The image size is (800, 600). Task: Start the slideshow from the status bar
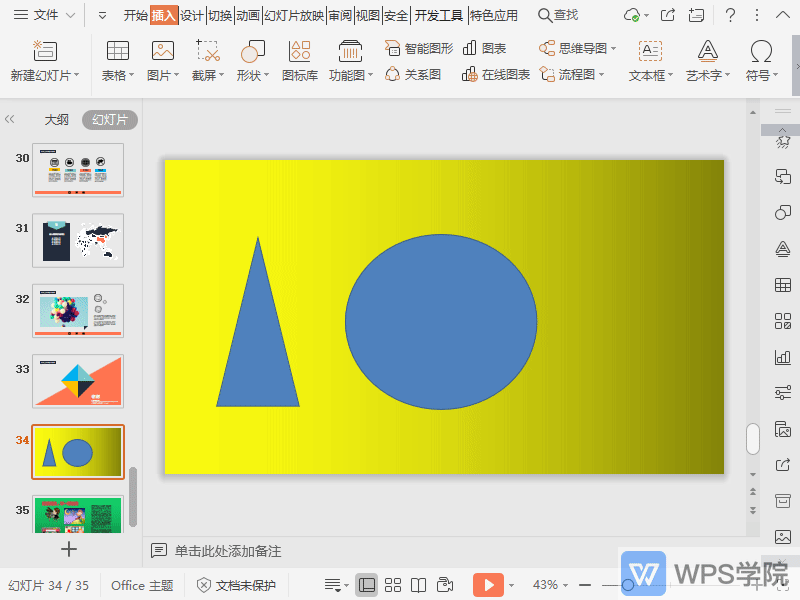point(488,585)
